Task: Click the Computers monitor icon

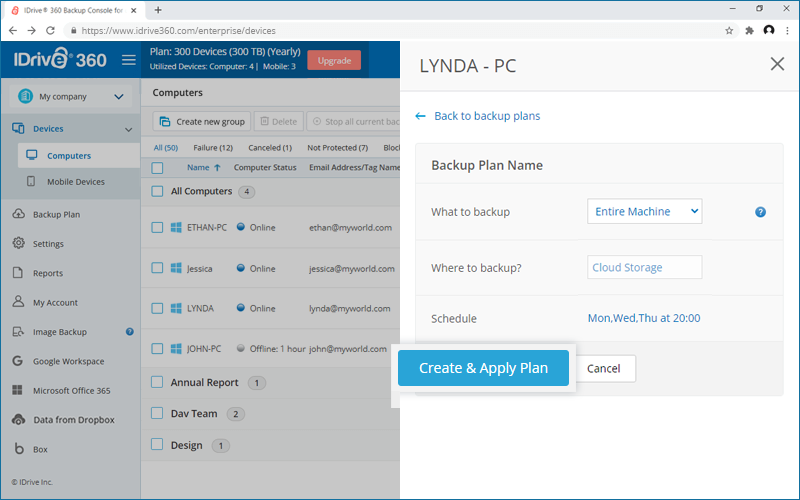Action: 32,155
